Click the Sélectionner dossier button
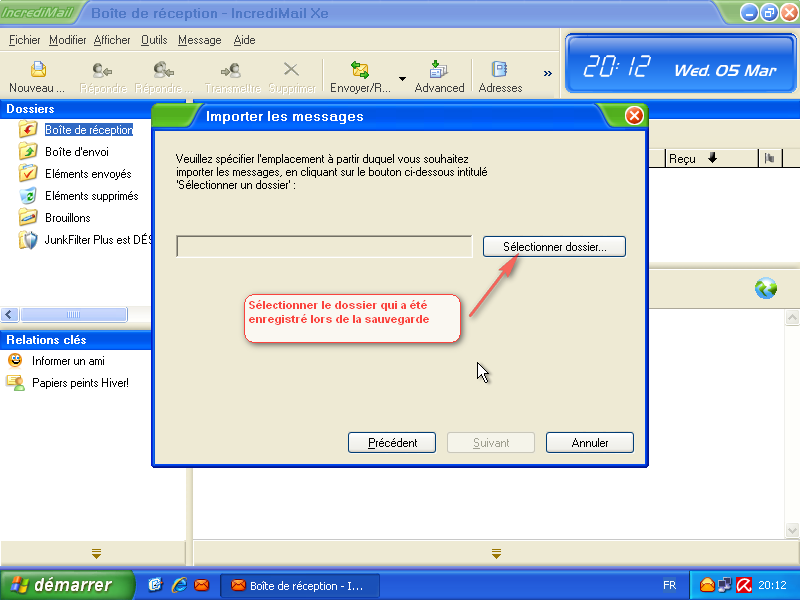The width and height of the screenshot is (800, 600). tap(554, 246)
